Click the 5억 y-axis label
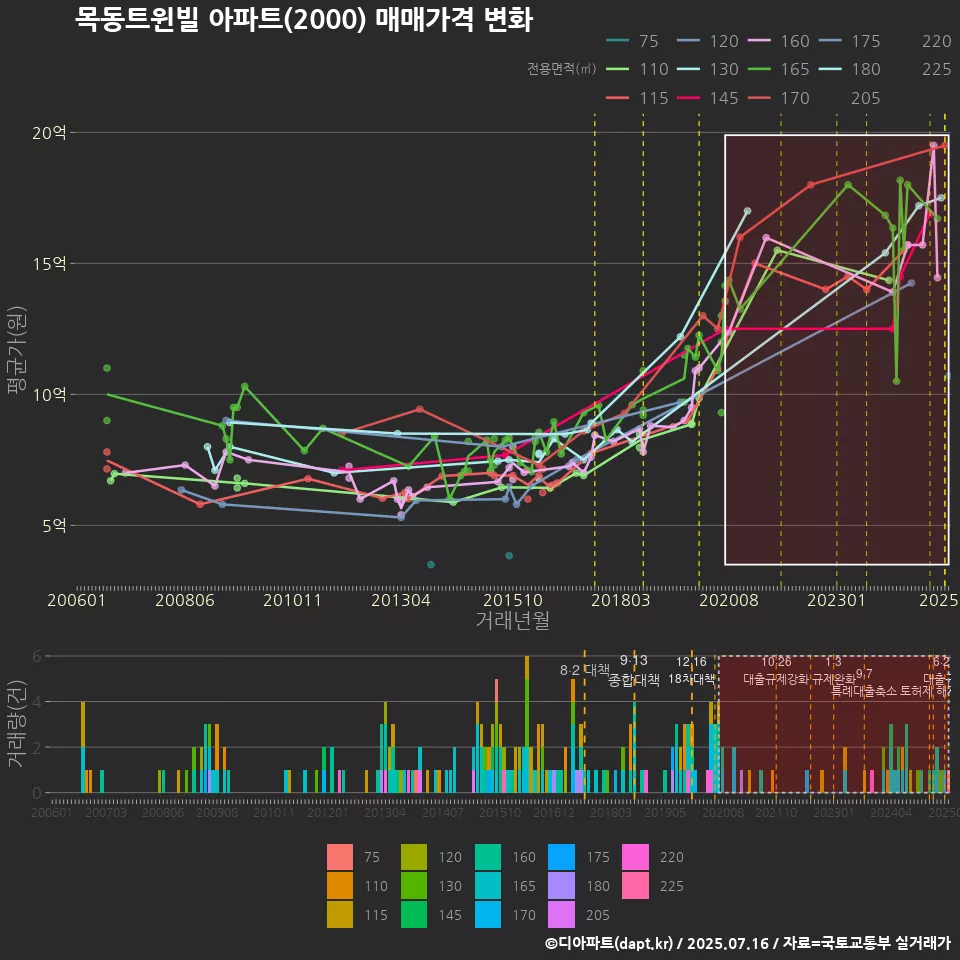 [x=54, y=525]
